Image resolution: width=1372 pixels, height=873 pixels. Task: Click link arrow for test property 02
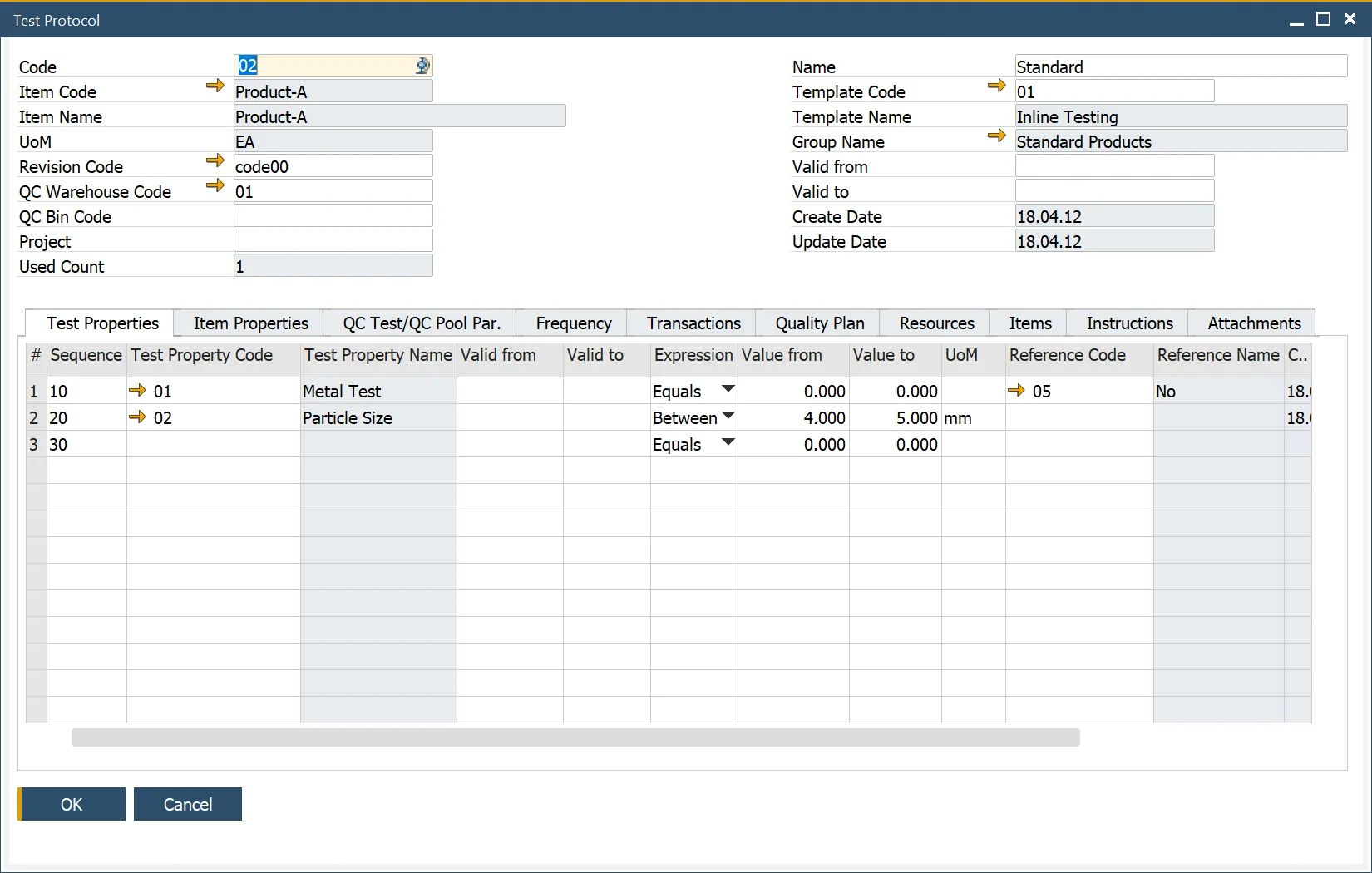pos(138,417)
